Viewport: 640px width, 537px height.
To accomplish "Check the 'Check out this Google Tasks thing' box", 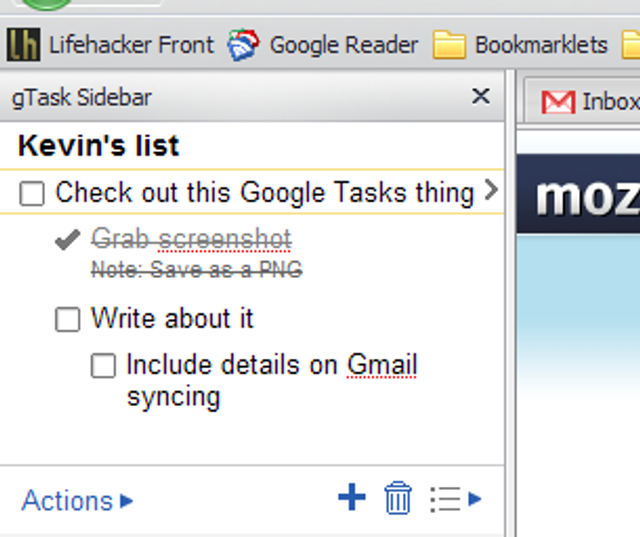I will click(x=32, y=194).
